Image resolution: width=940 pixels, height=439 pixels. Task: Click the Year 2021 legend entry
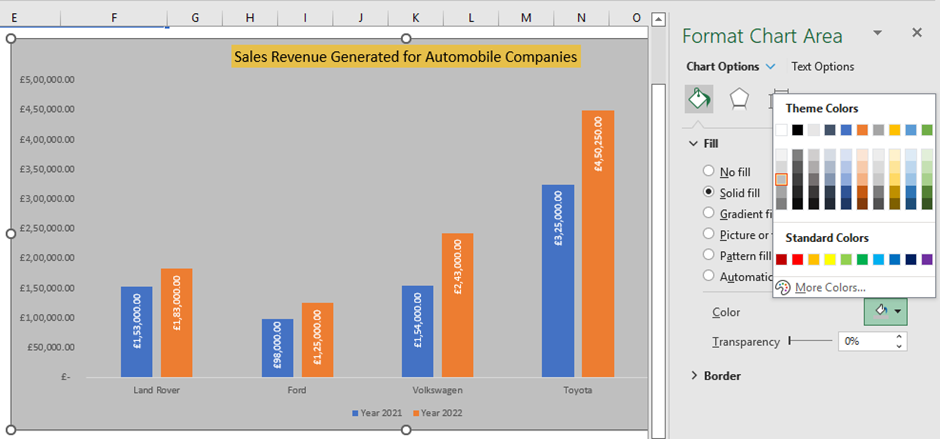[377, 413]
